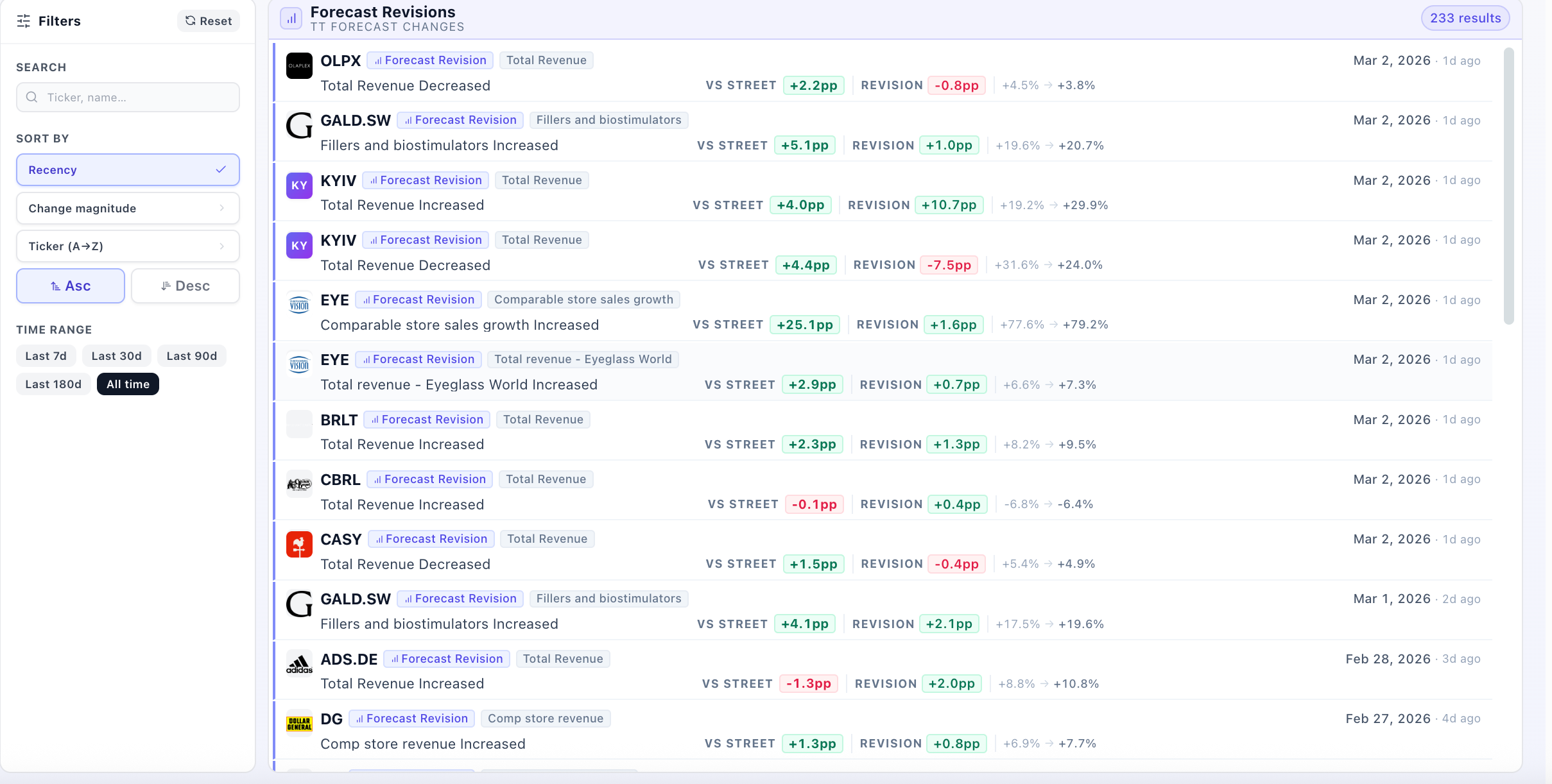Focus the Ticker, name search field
The width and height of the screenshot is (1552, 784).
(128, 98)
